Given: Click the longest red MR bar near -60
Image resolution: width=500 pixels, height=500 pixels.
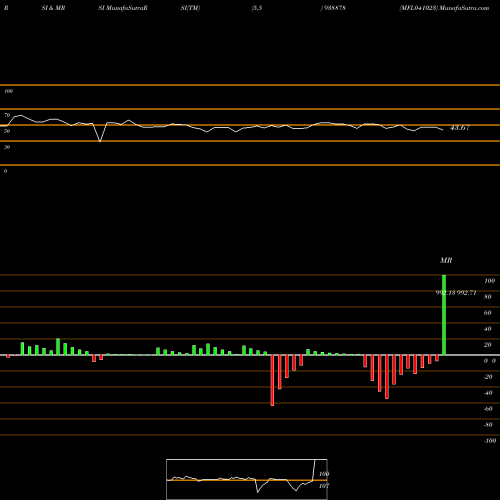Looking at the screenshot, I should [272, 380].
